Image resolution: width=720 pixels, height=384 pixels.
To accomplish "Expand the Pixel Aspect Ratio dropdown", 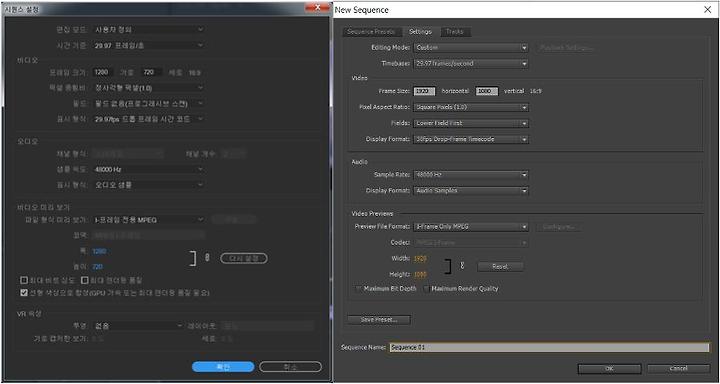I will (x=471, y=107).
